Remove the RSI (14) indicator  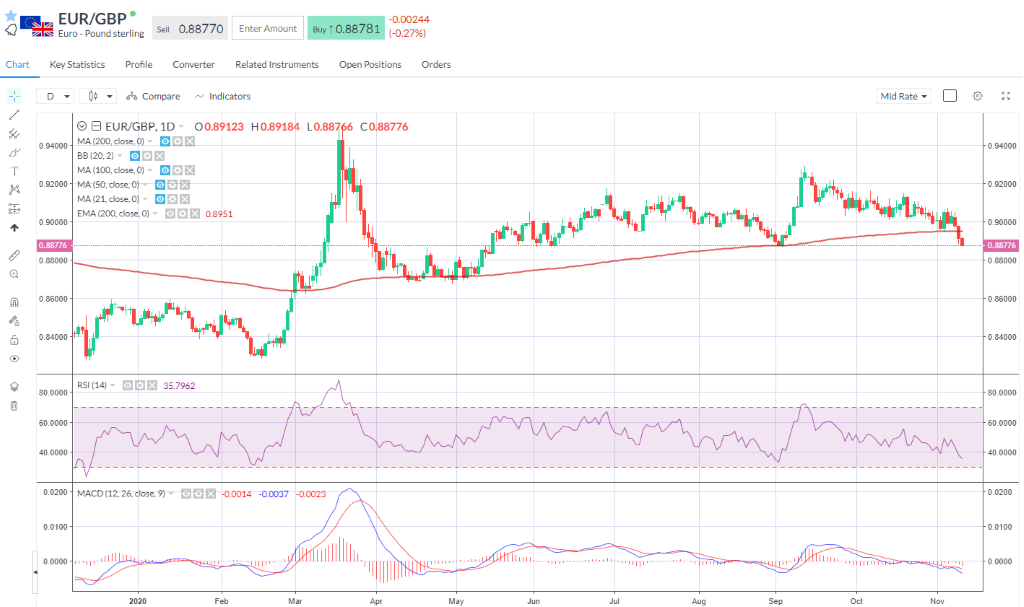click(152, 386)
